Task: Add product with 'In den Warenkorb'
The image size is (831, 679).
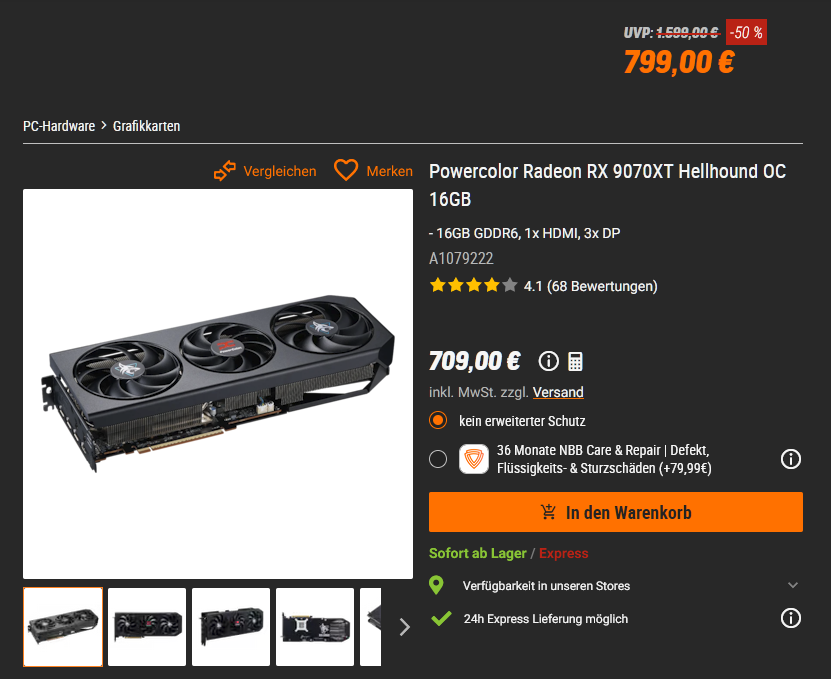Action: (616, 512)
